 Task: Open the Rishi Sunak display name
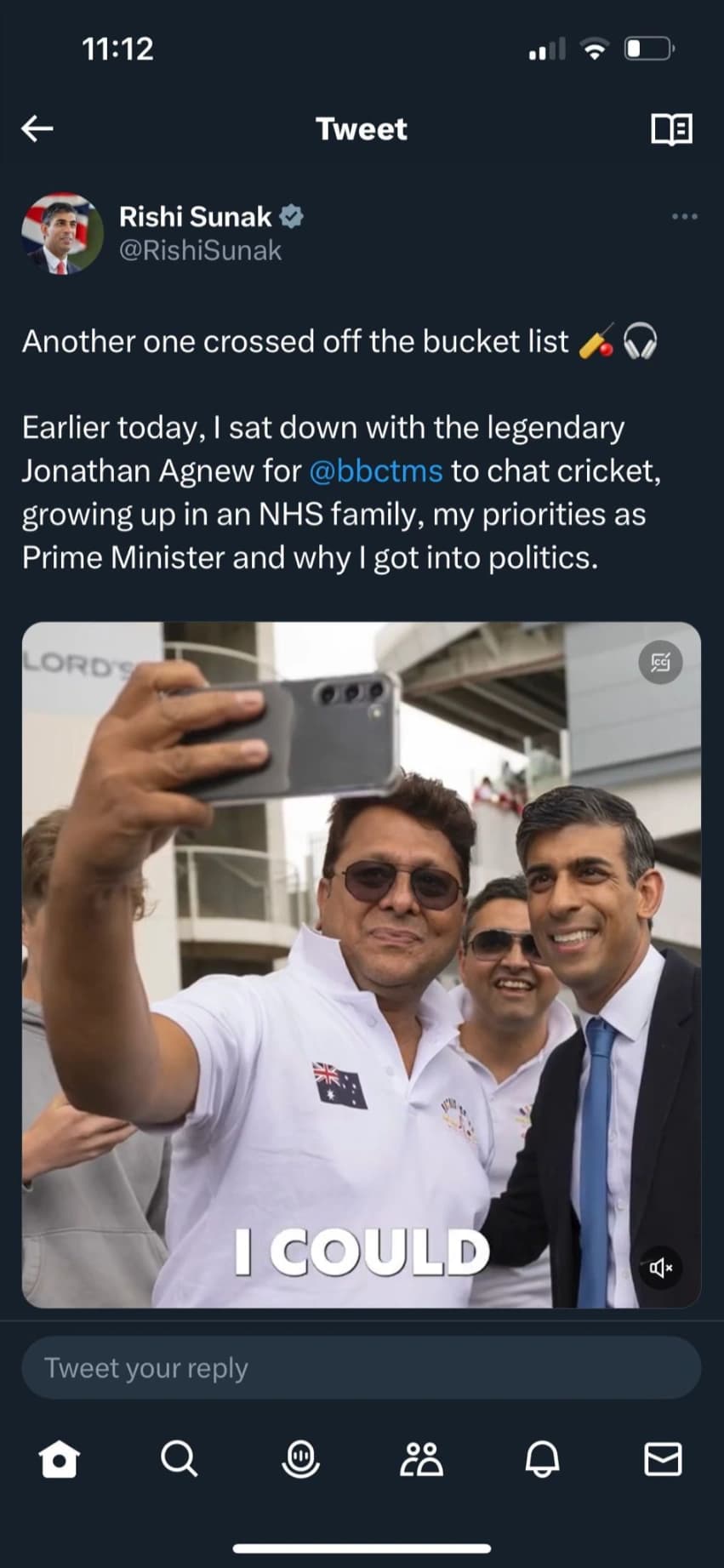coord(195,217)
